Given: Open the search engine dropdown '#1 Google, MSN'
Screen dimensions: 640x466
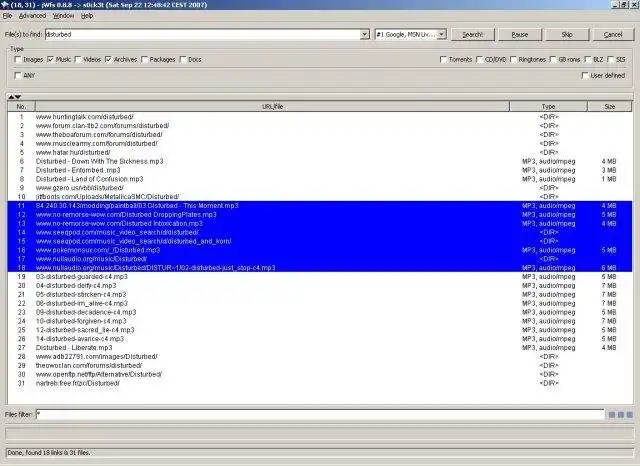Looking at the screenshot, I should click(x=442, y=35).
